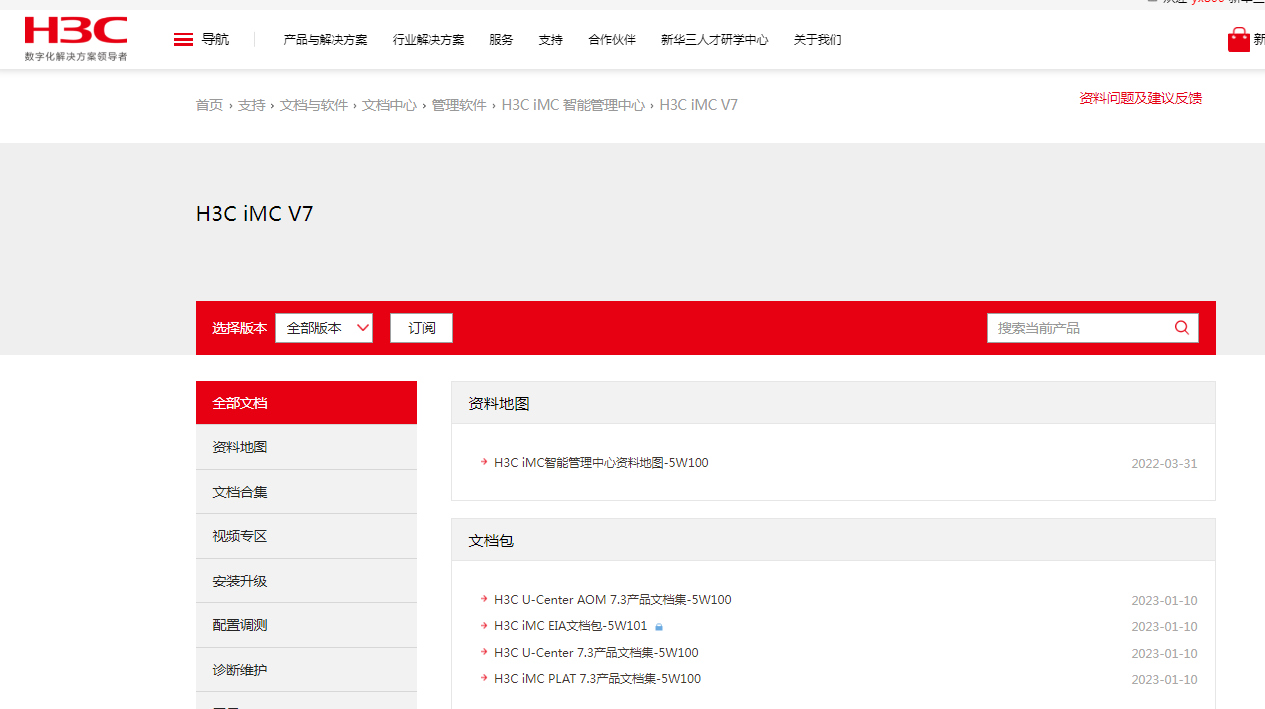This screenshot has height=709, width=1265.
Task: Click date 2022-03-31 of 资料地图 entry
Action: pos(1164,464)
